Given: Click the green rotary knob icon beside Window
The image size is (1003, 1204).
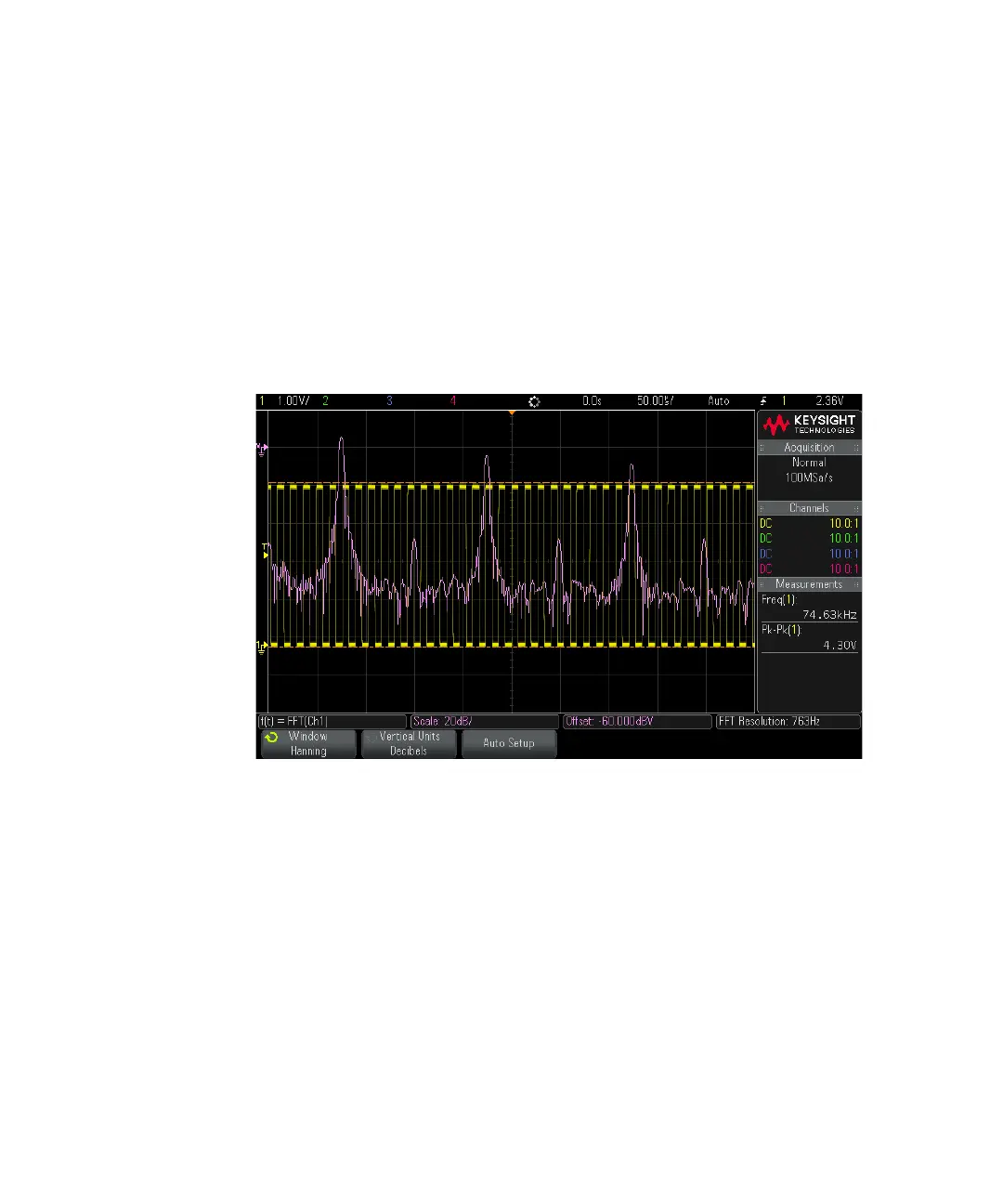Looking at the screenshot, I should coord(271,737).
